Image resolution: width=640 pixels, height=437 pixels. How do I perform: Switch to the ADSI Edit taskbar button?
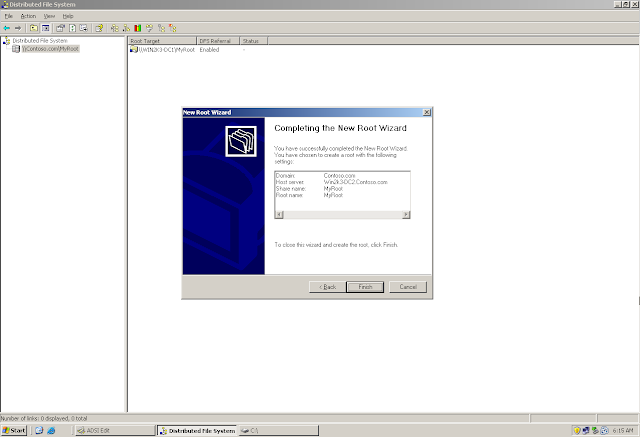click(x=115, y=430)
